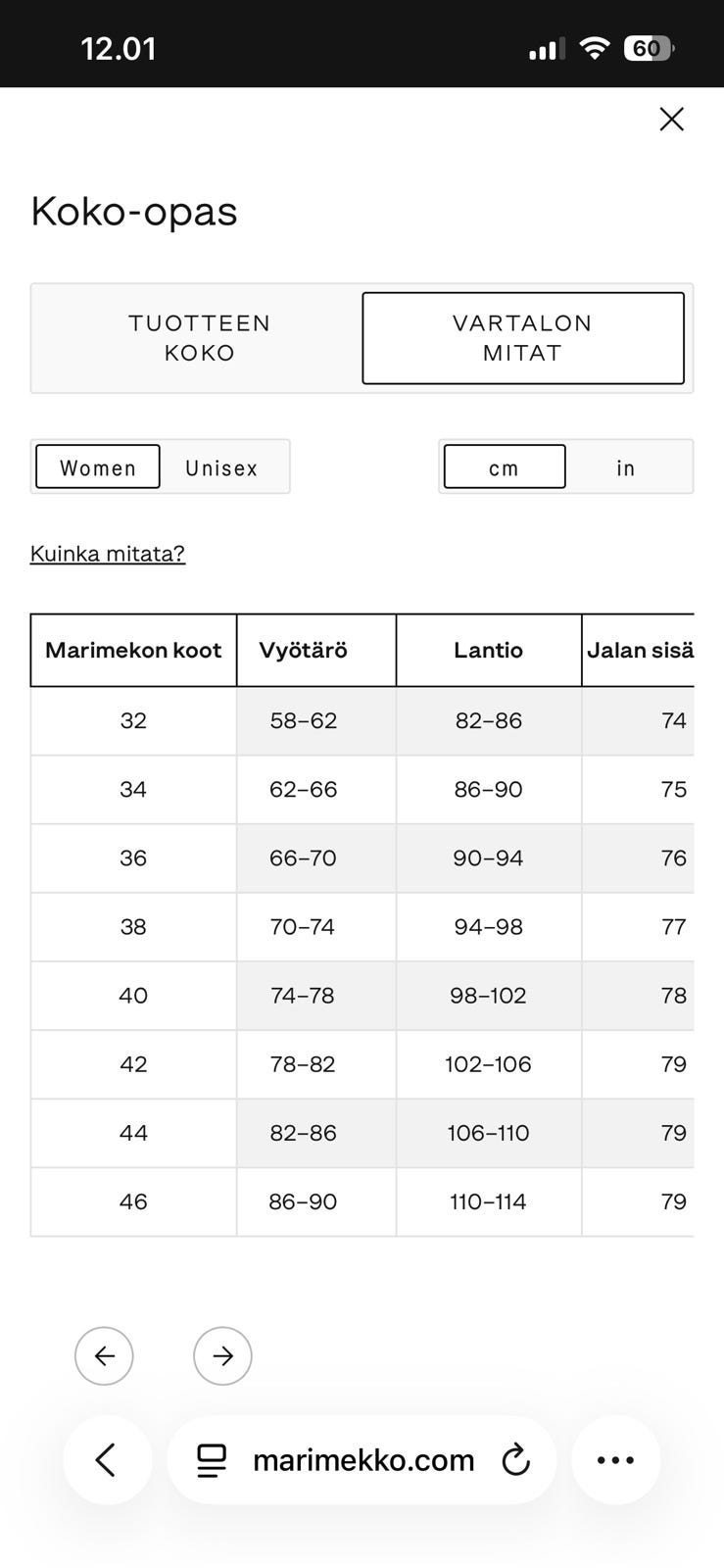Close the Koko-opas size guide
Screen dimensions: 724x1568
pyautogui.click(x=671, y=120)
